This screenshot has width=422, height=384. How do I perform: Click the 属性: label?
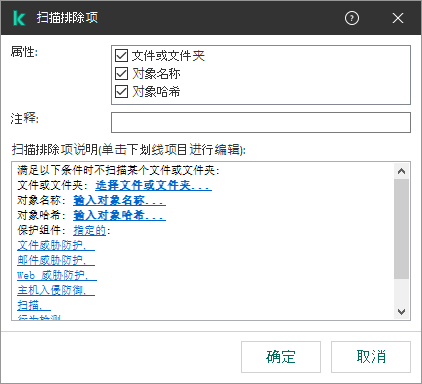pyautogui.click(x=24, y=52)
